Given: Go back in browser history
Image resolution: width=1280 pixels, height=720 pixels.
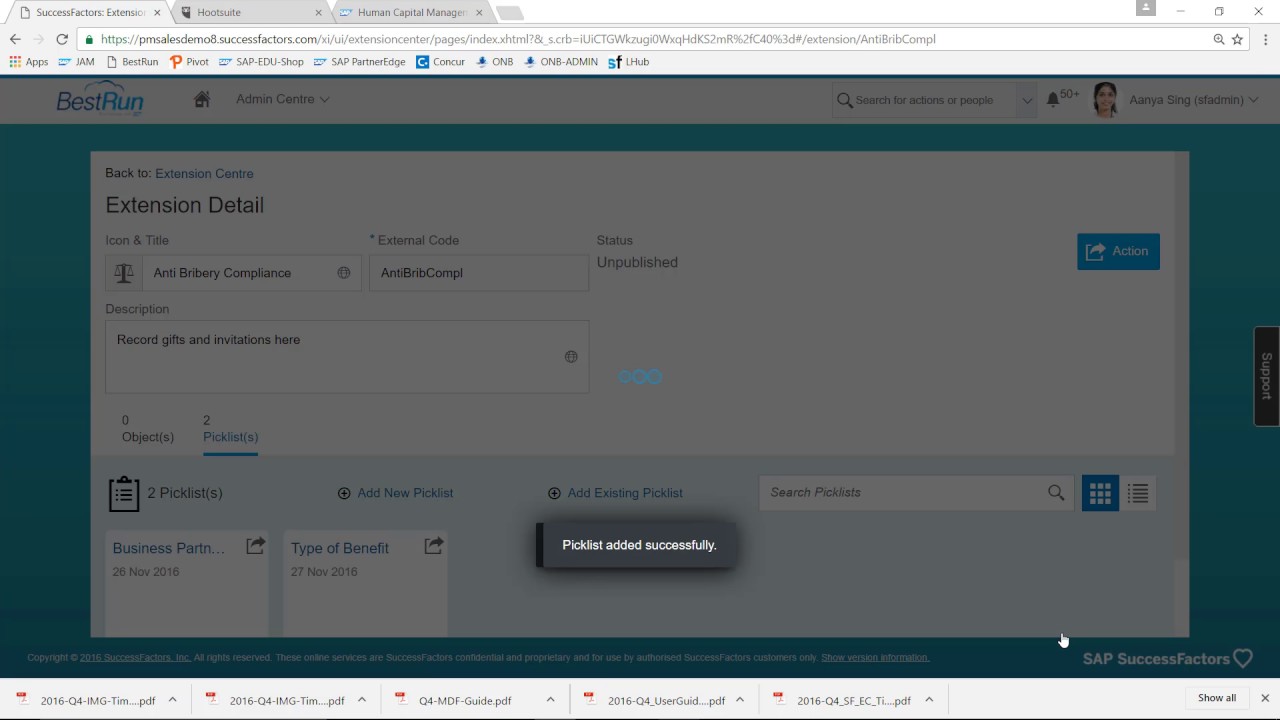Looking at the screenshot, I should (15, 39).
